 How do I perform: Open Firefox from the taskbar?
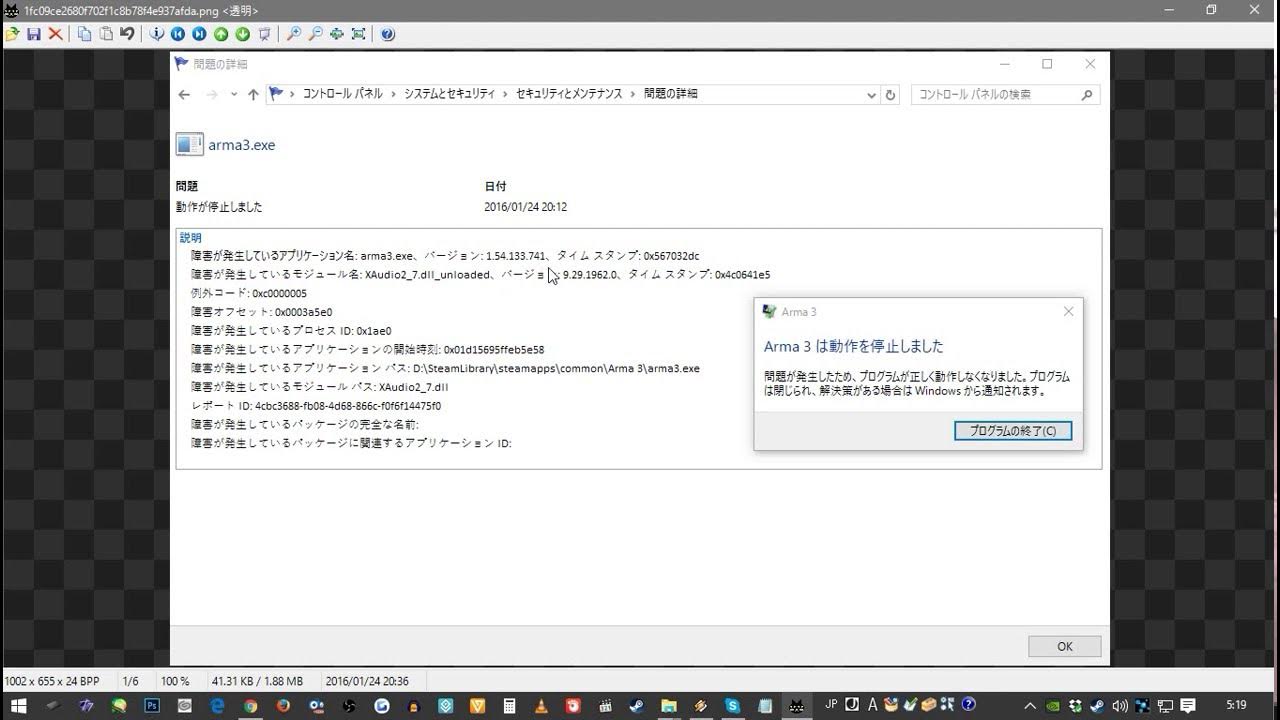[283, 706]
